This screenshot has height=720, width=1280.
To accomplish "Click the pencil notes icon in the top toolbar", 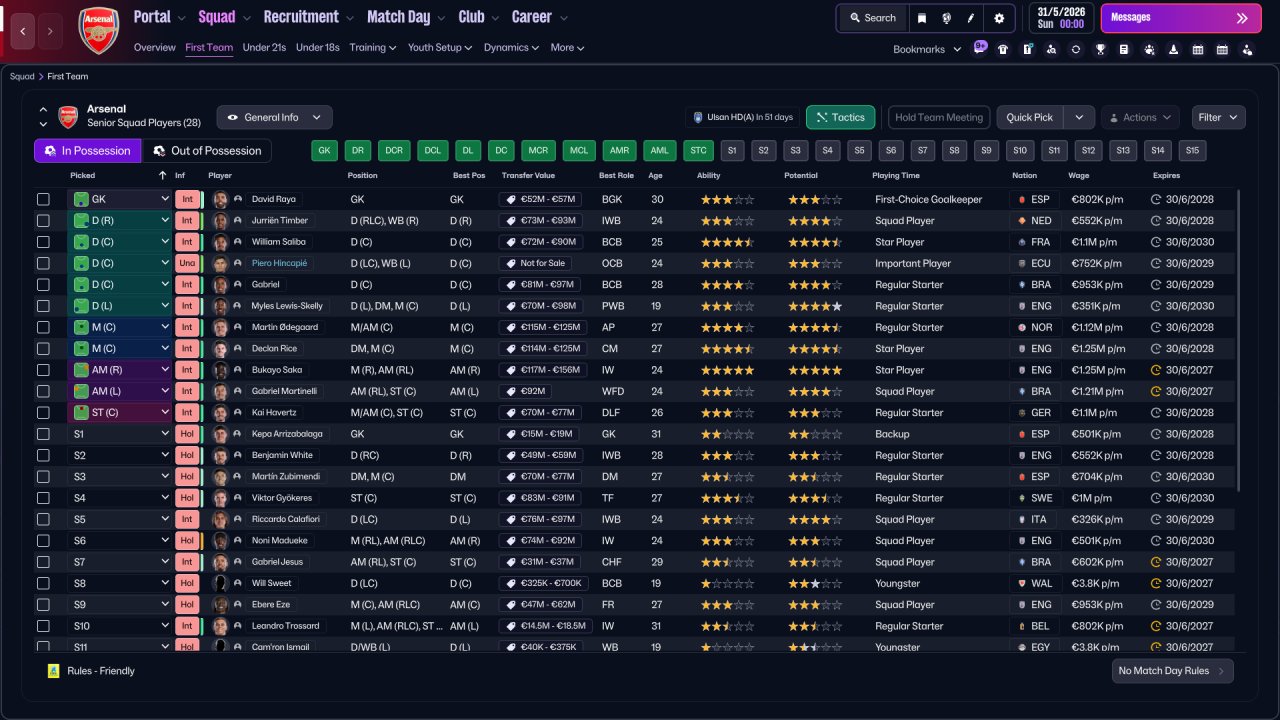I will pyautogui.click(x=971, y=18).
